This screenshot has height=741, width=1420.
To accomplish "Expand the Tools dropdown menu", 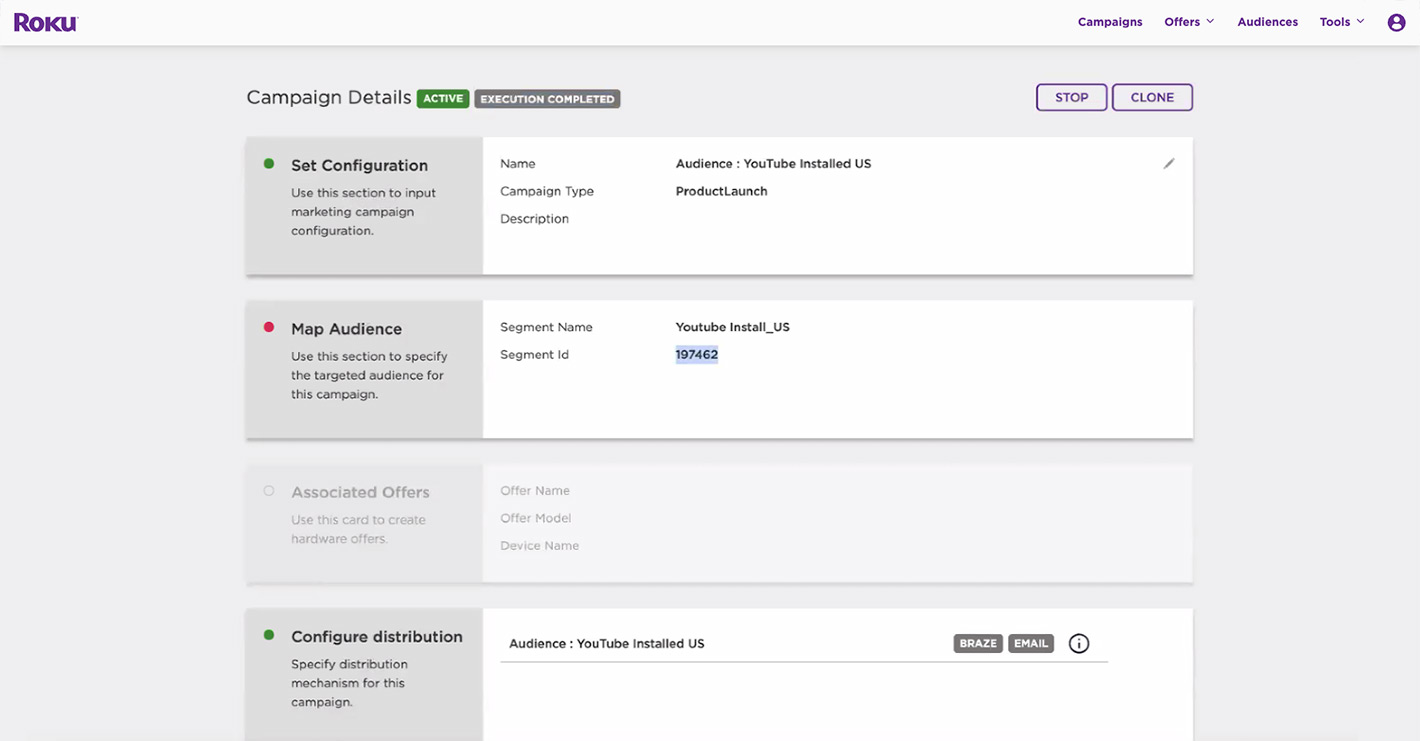I will point(1340,21).
